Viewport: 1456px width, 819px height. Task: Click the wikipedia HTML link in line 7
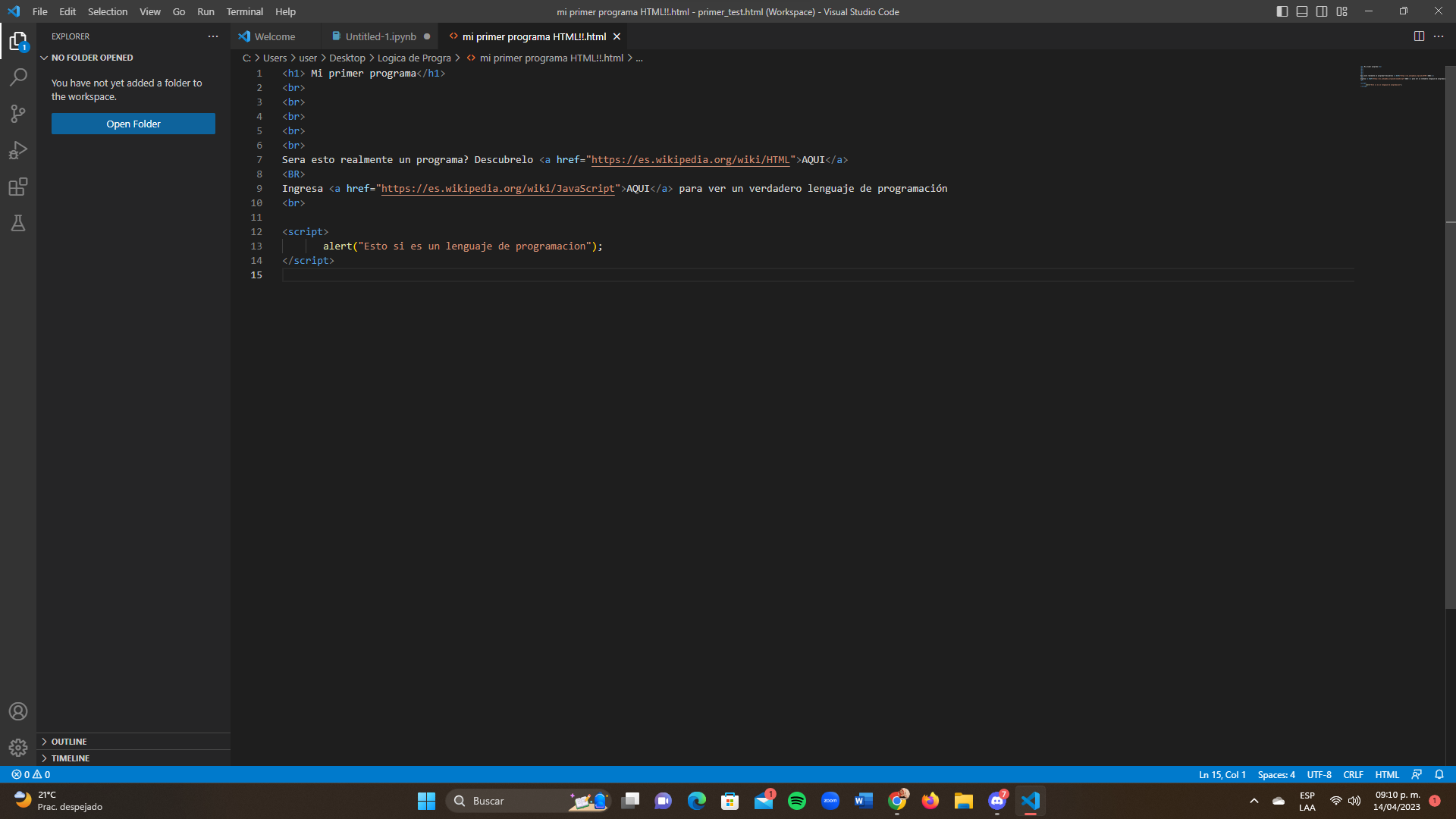pos(690,159)
